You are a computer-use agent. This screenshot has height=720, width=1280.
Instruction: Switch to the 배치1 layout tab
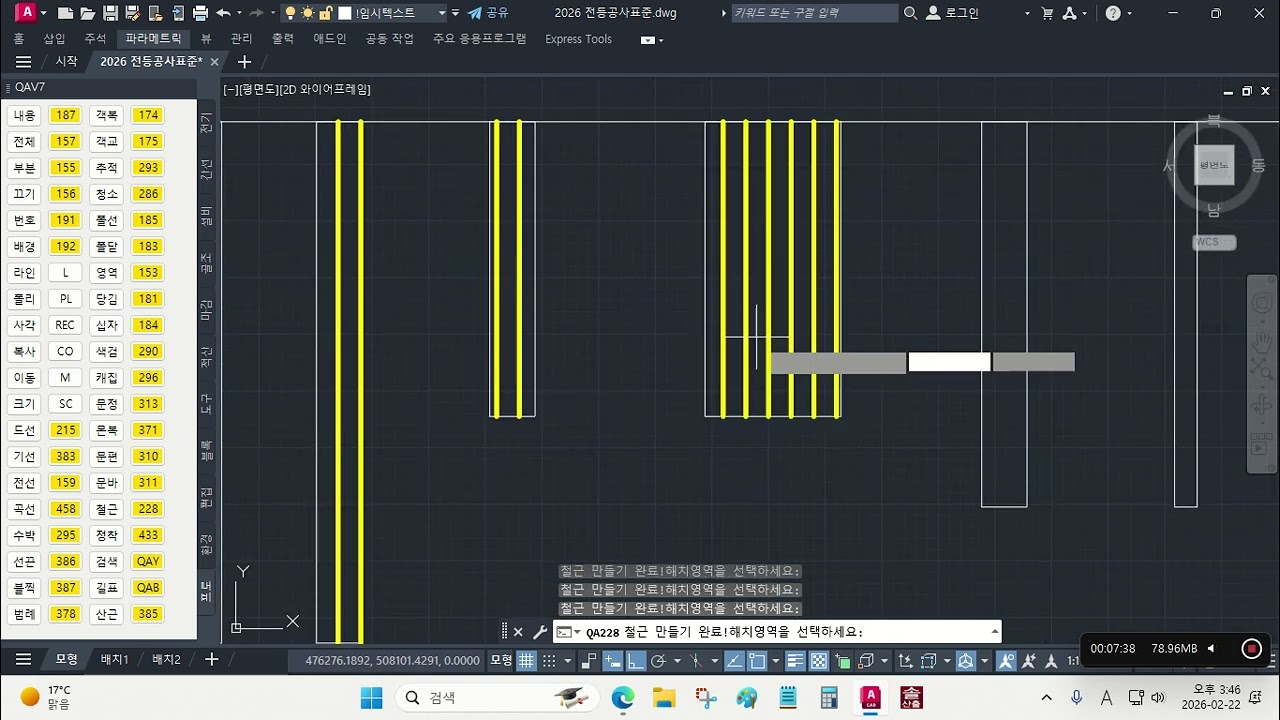[114, 660]
